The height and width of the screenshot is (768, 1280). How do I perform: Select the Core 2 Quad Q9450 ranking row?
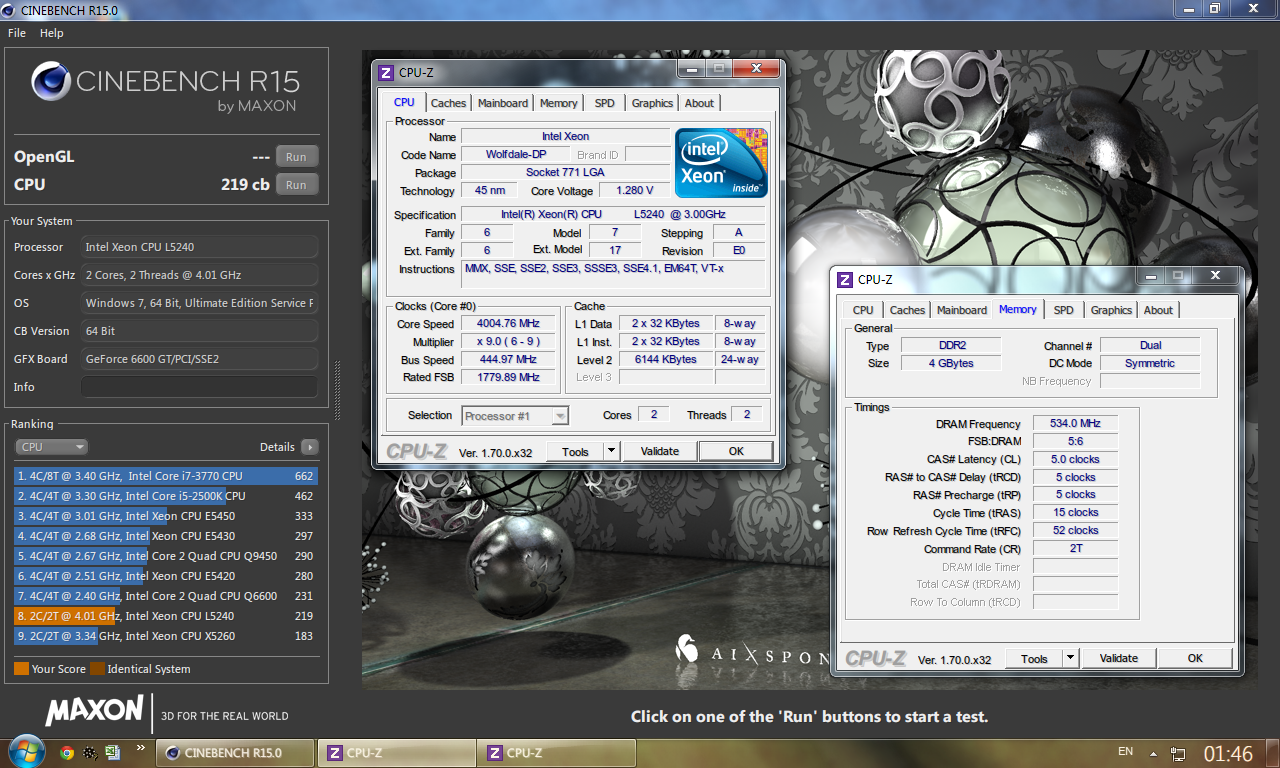click(166, 556)
